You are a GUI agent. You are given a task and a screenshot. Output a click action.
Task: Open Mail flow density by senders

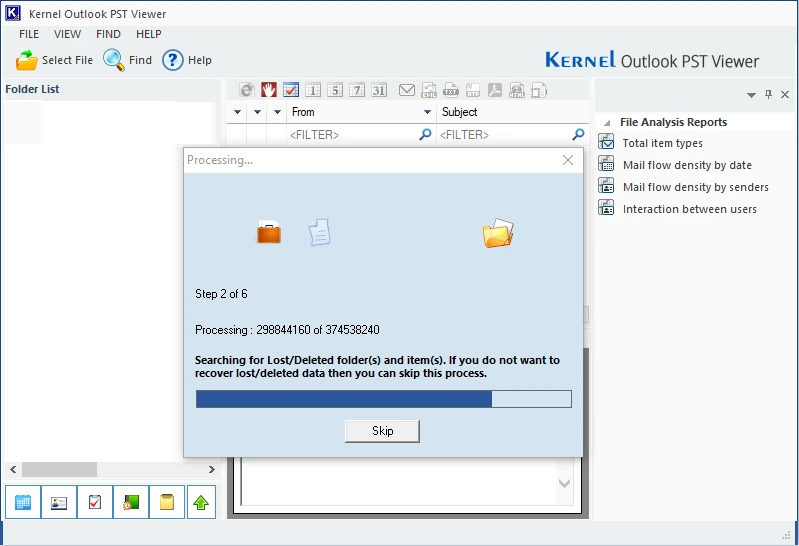click(696, 187)
